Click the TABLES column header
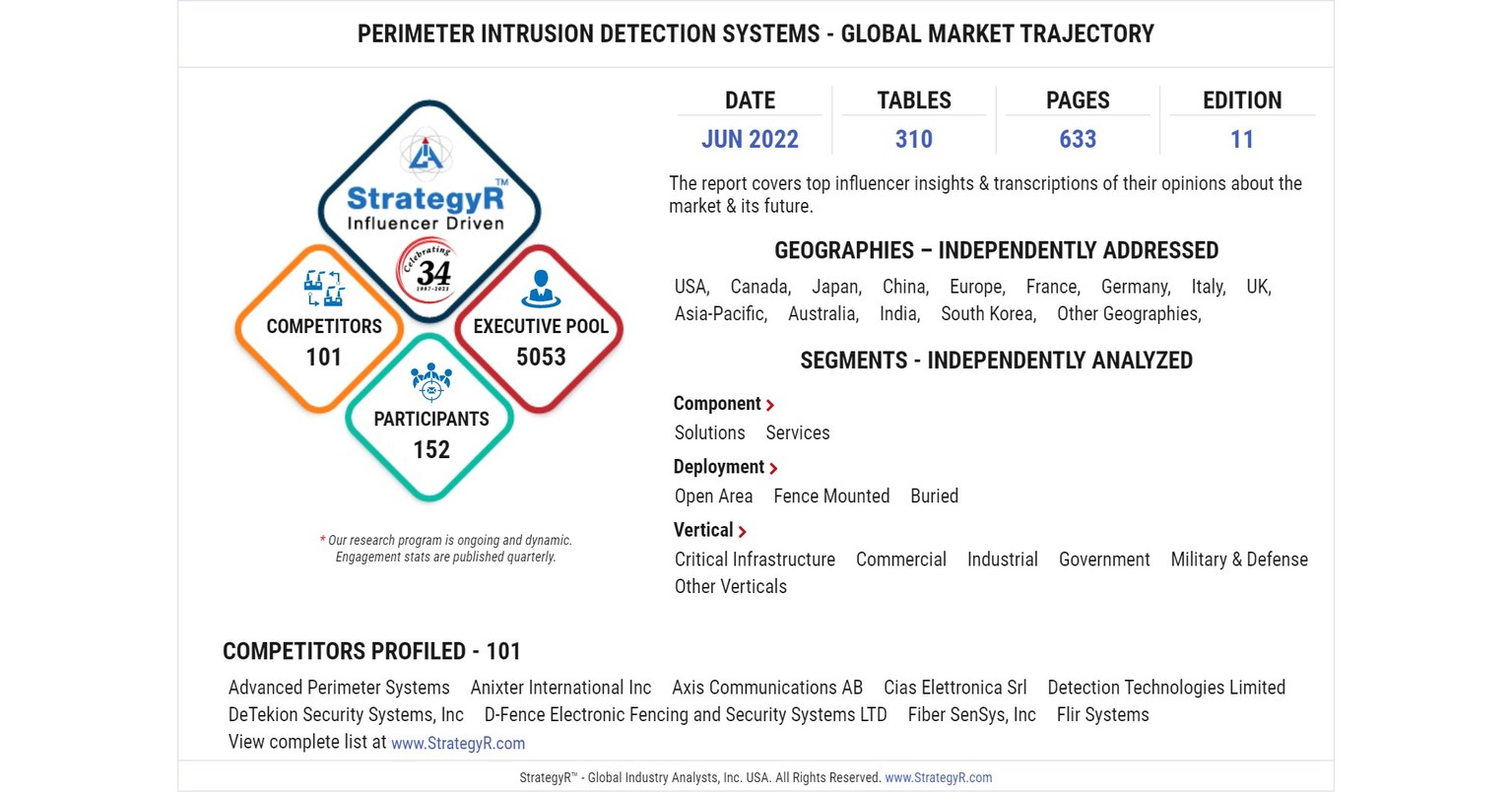Viewport: 1512px width, 792px height. pos(914,100)
